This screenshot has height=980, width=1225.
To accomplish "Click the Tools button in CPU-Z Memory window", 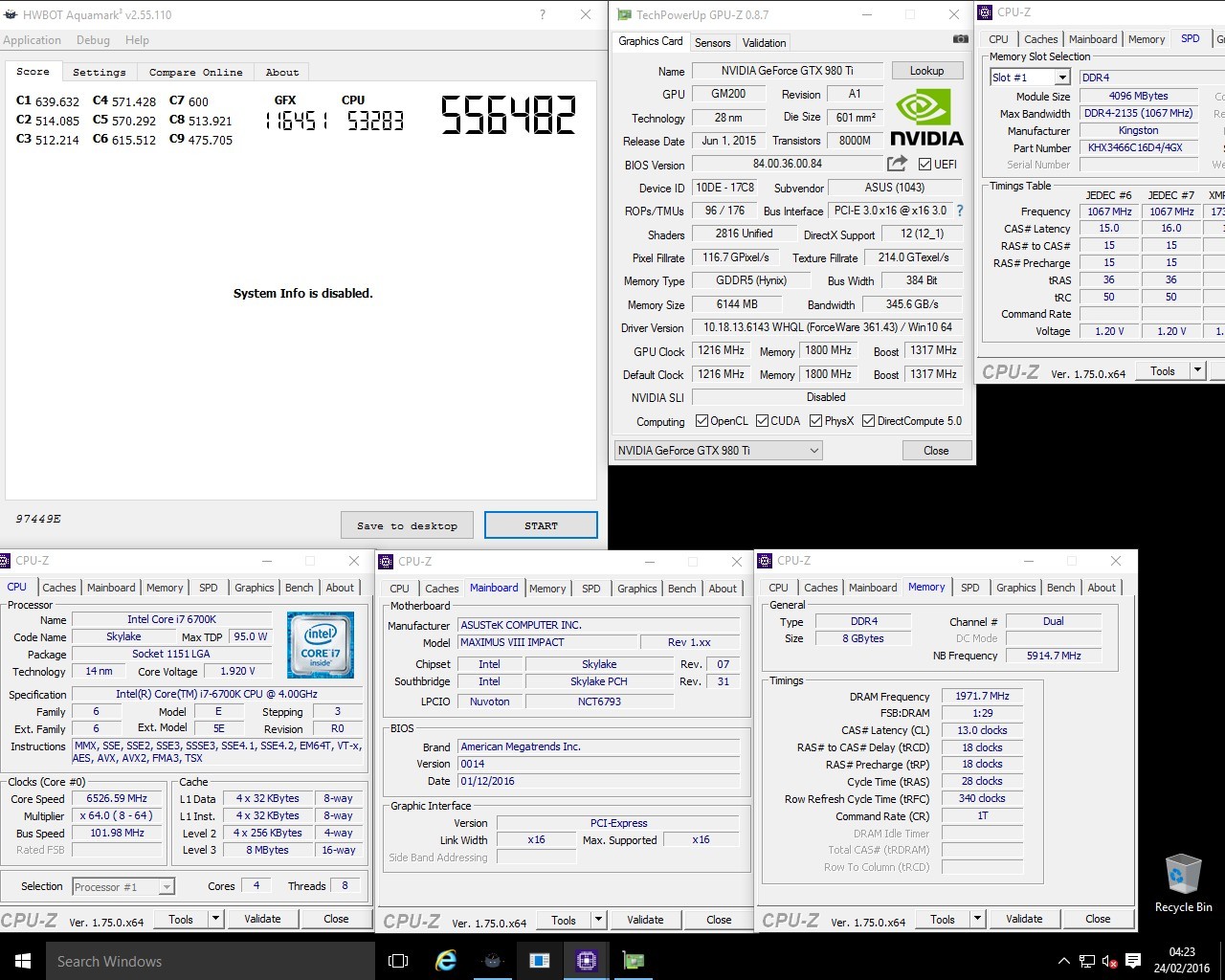I will [943, 919].
